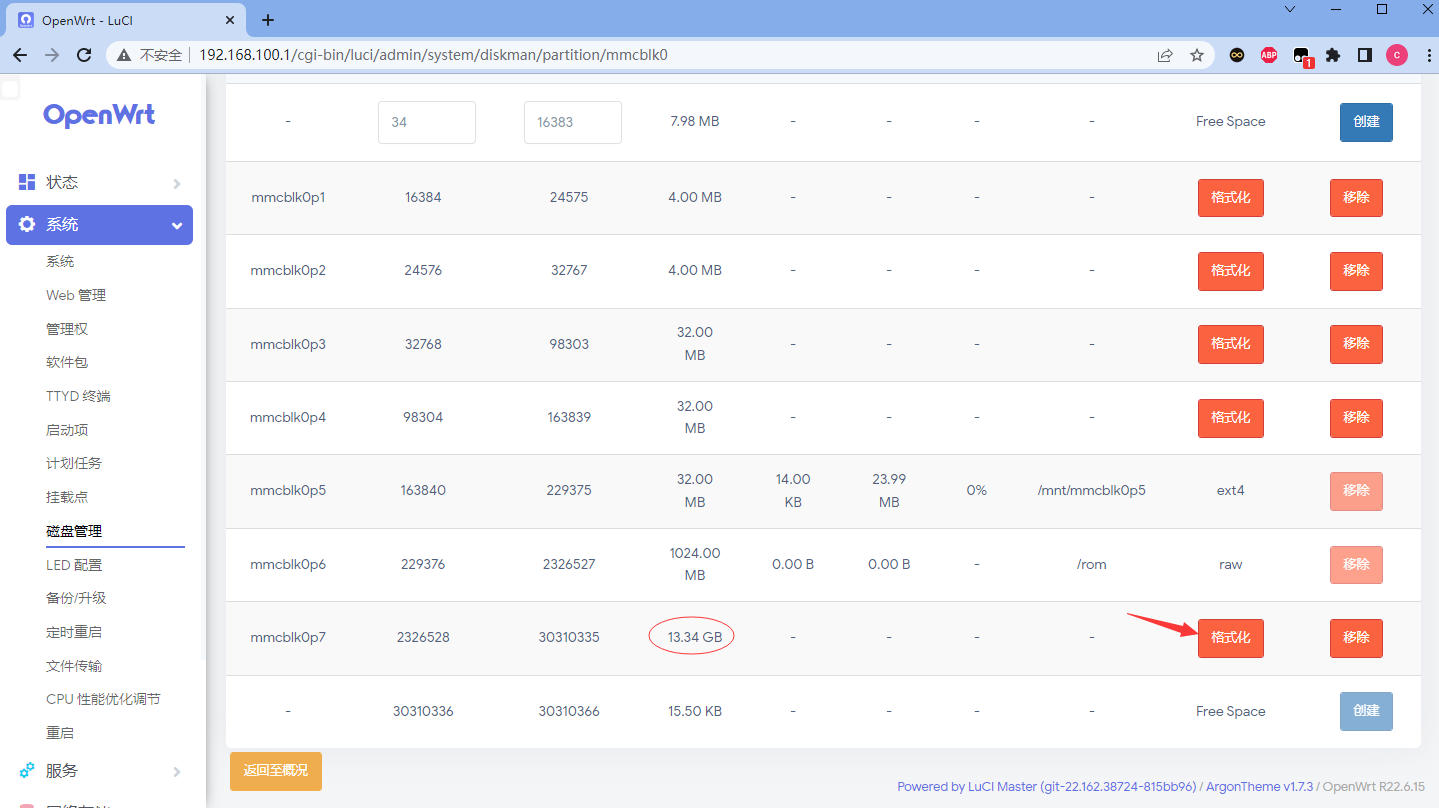Open 计划任务 page
1439x808 pixels.
point(74,463)
